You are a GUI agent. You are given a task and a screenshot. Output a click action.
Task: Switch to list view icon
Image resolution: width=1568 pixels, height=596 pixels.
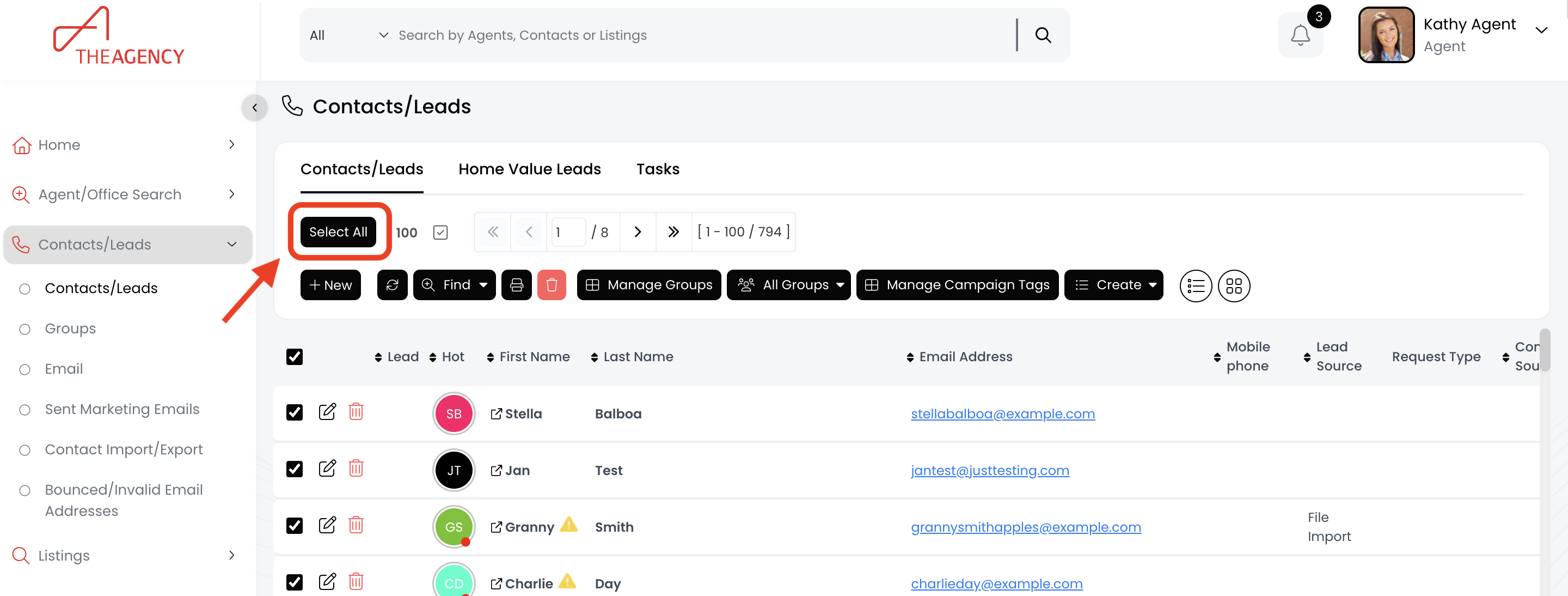click(1196, 285)
